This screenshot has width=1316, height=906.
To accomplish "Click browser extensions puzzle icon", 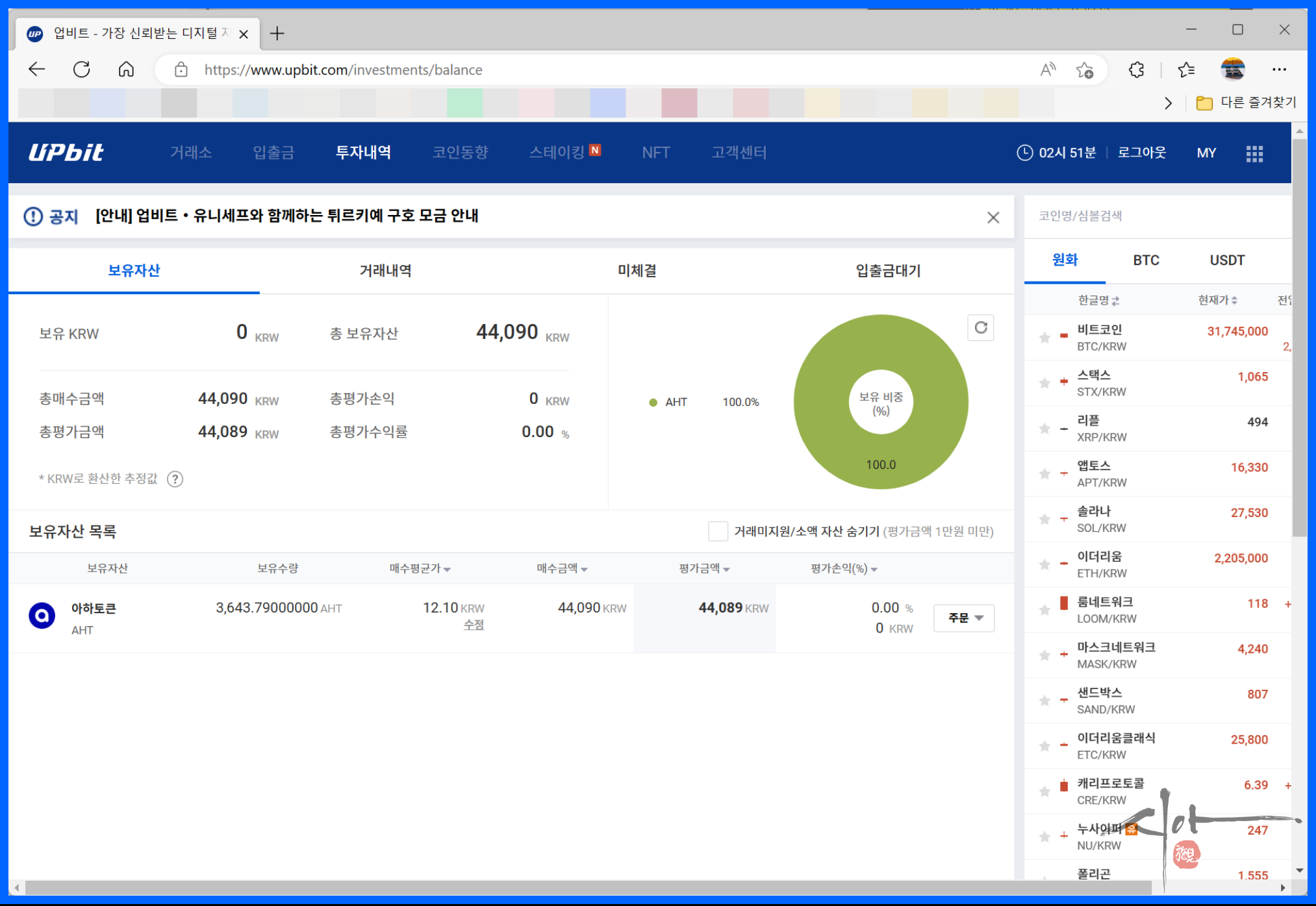I will click(1136, 70).
